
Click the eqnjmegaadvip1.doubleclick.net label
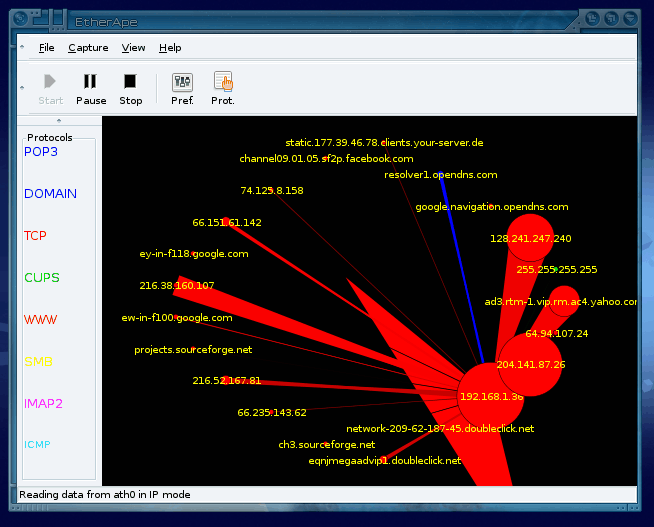[385, 461]
